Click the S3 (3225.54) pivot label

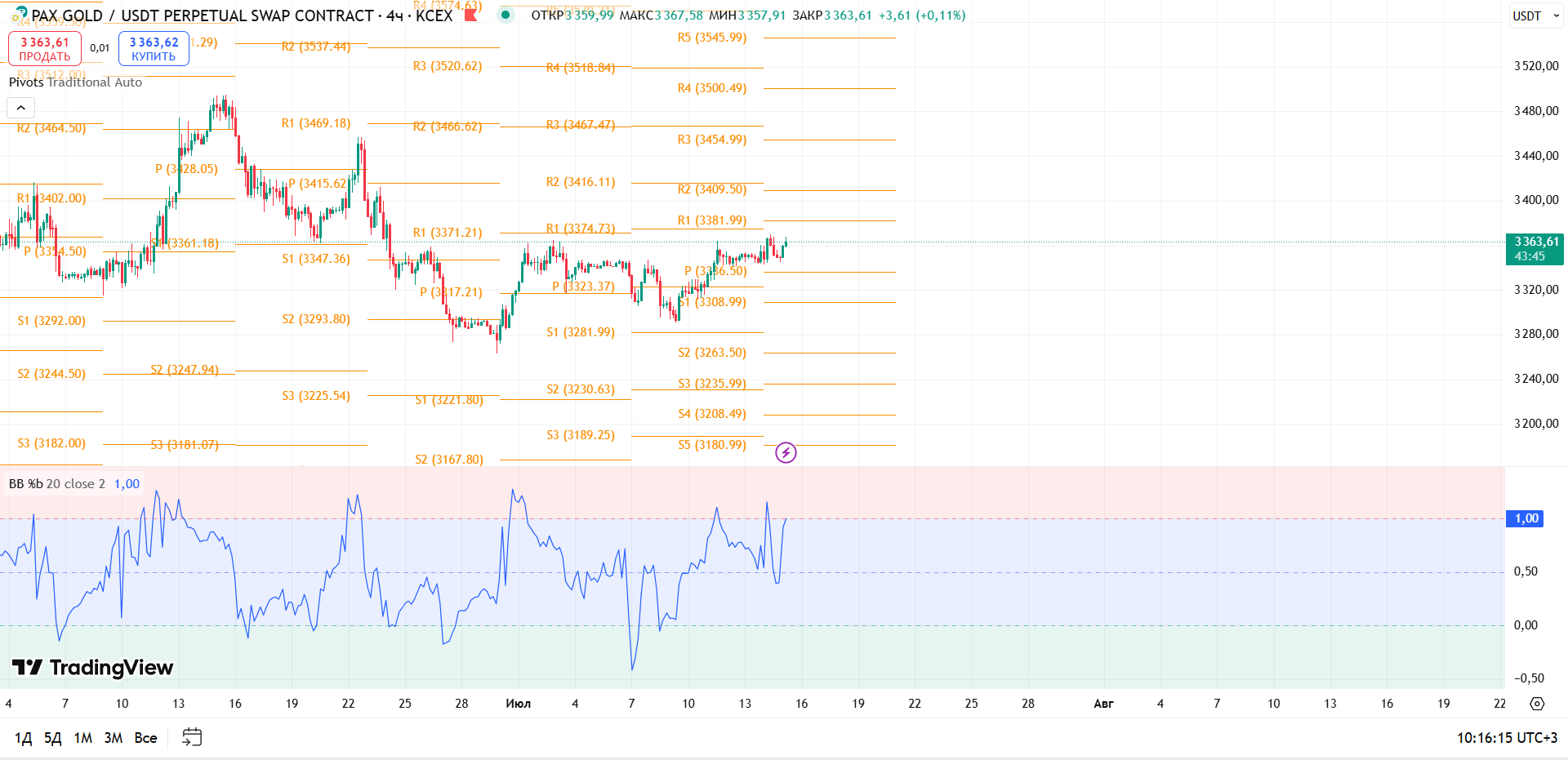316,396
